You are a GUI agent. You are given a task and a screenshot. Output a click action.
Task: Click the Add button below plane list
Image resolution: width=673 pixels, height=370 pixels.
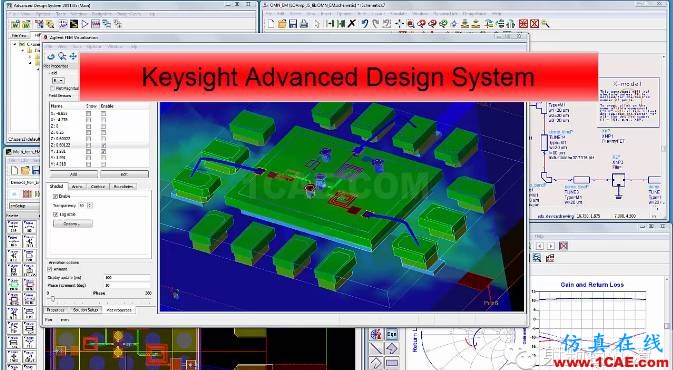point(74,174)
